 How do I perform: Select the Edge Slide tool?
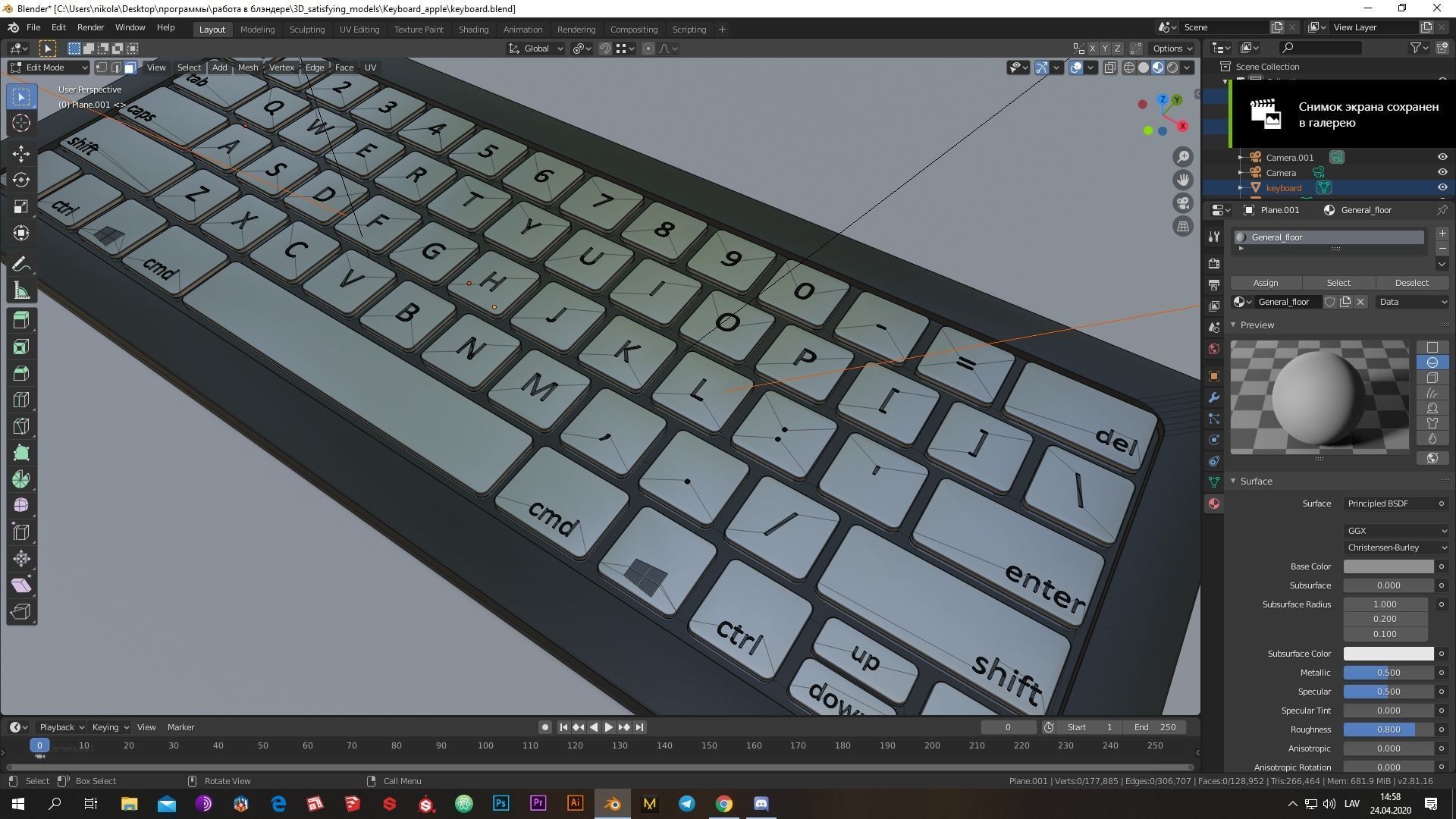point(21,532)
